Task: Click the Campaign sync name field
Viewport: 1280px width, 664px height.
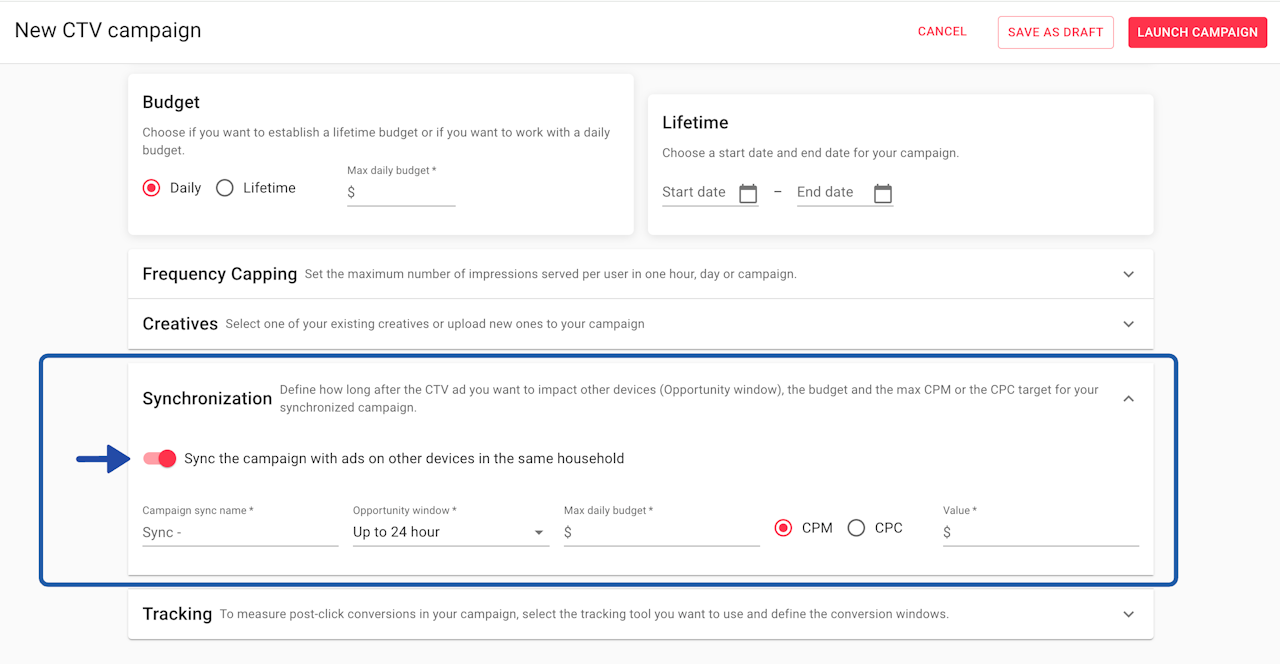Action: pyautogui.click(x=240, y=532)
